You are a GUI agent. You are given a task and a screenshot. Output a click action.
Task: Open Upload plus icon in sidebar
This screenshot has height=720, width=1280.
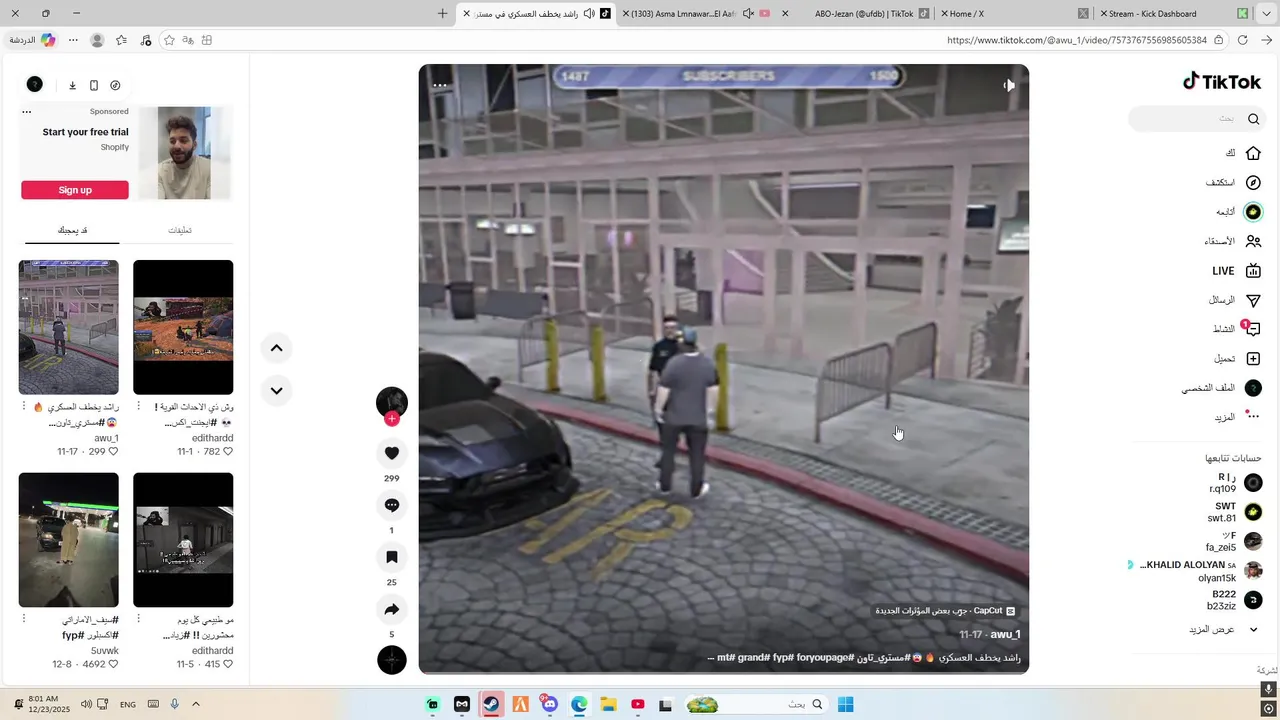pyautogui.click(x=1253, y=358)
